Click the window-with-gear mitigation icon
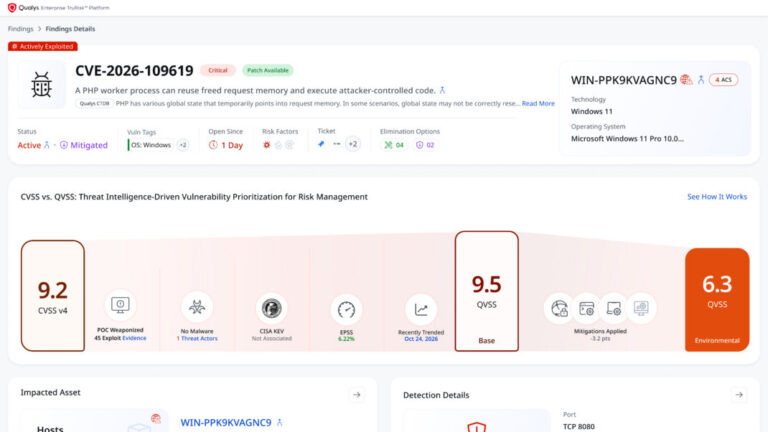Image resolution: width=768 pixels, height=432 pixels. coord(587,308)
